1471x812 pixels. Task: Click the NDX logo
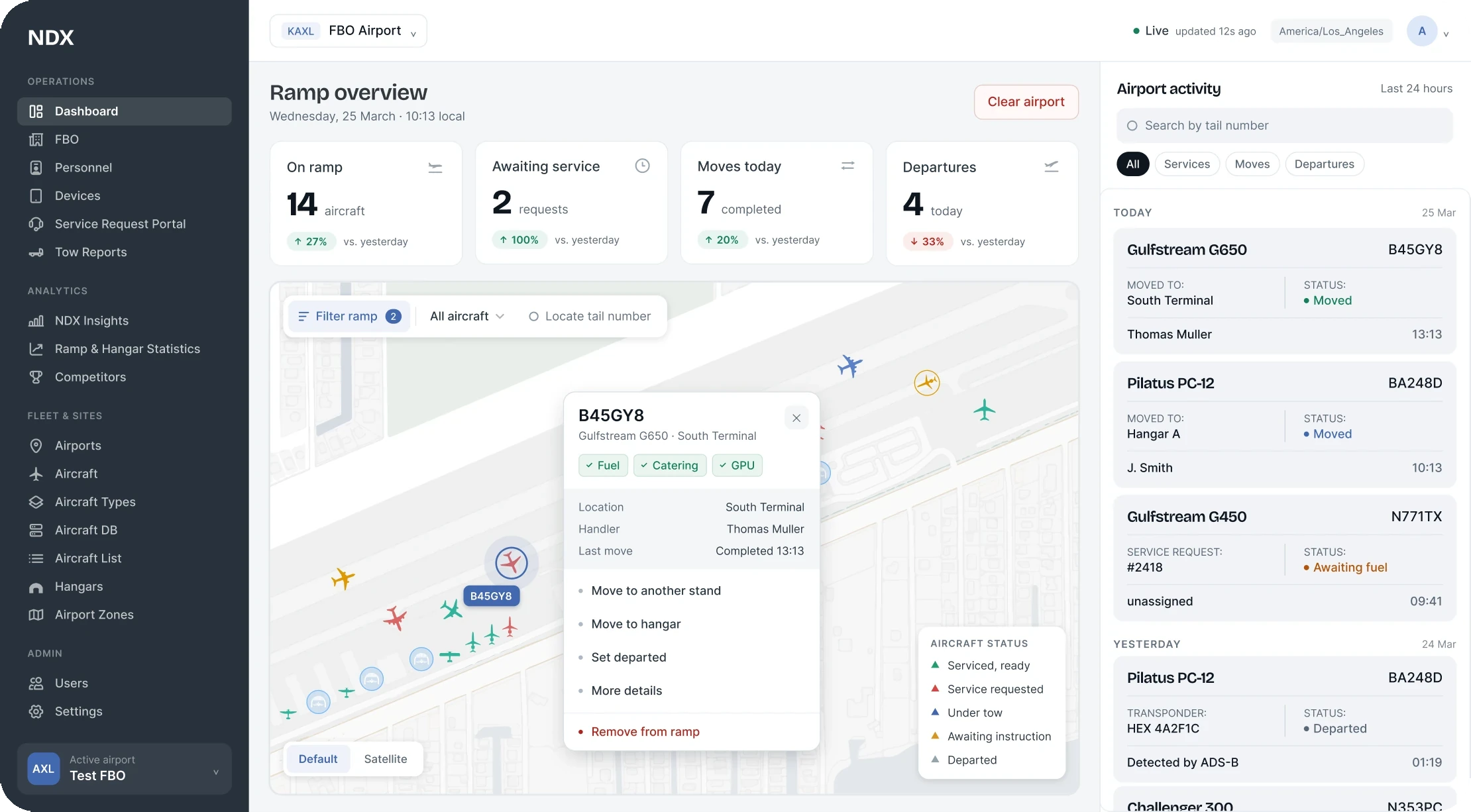[51, 38]
